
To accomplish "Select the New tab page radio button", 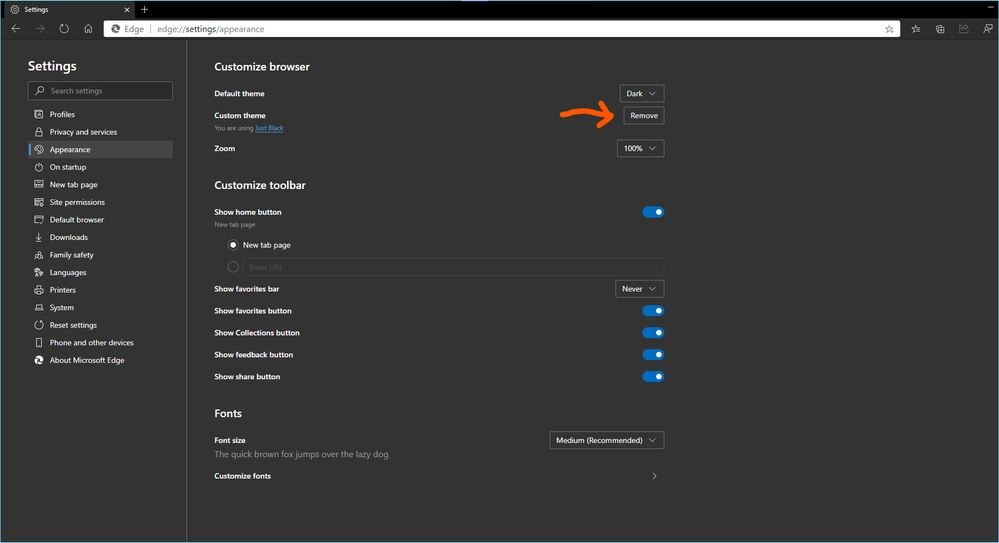I will pos(233,245).
